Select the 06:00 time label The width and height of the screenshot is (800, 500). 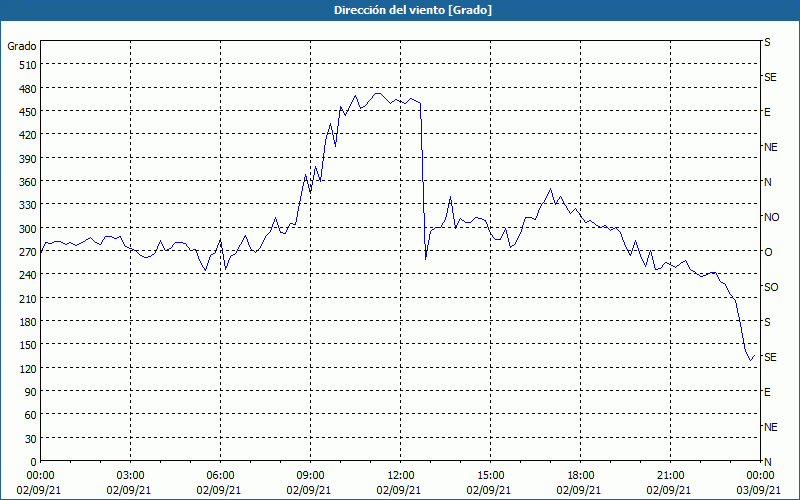[x=220, y=476]
